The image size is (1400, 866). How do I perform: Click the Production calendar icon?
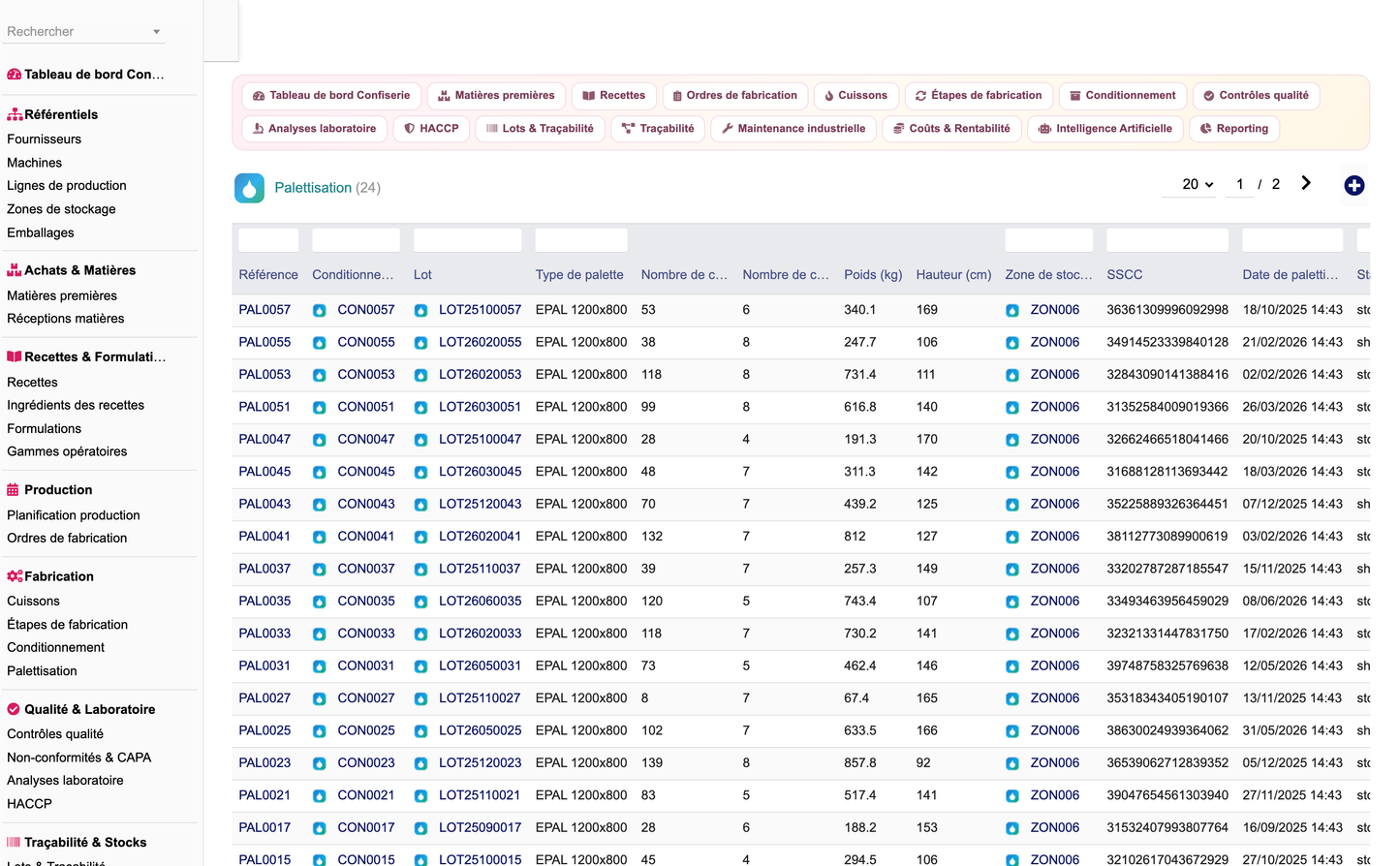tap(14, 490)
